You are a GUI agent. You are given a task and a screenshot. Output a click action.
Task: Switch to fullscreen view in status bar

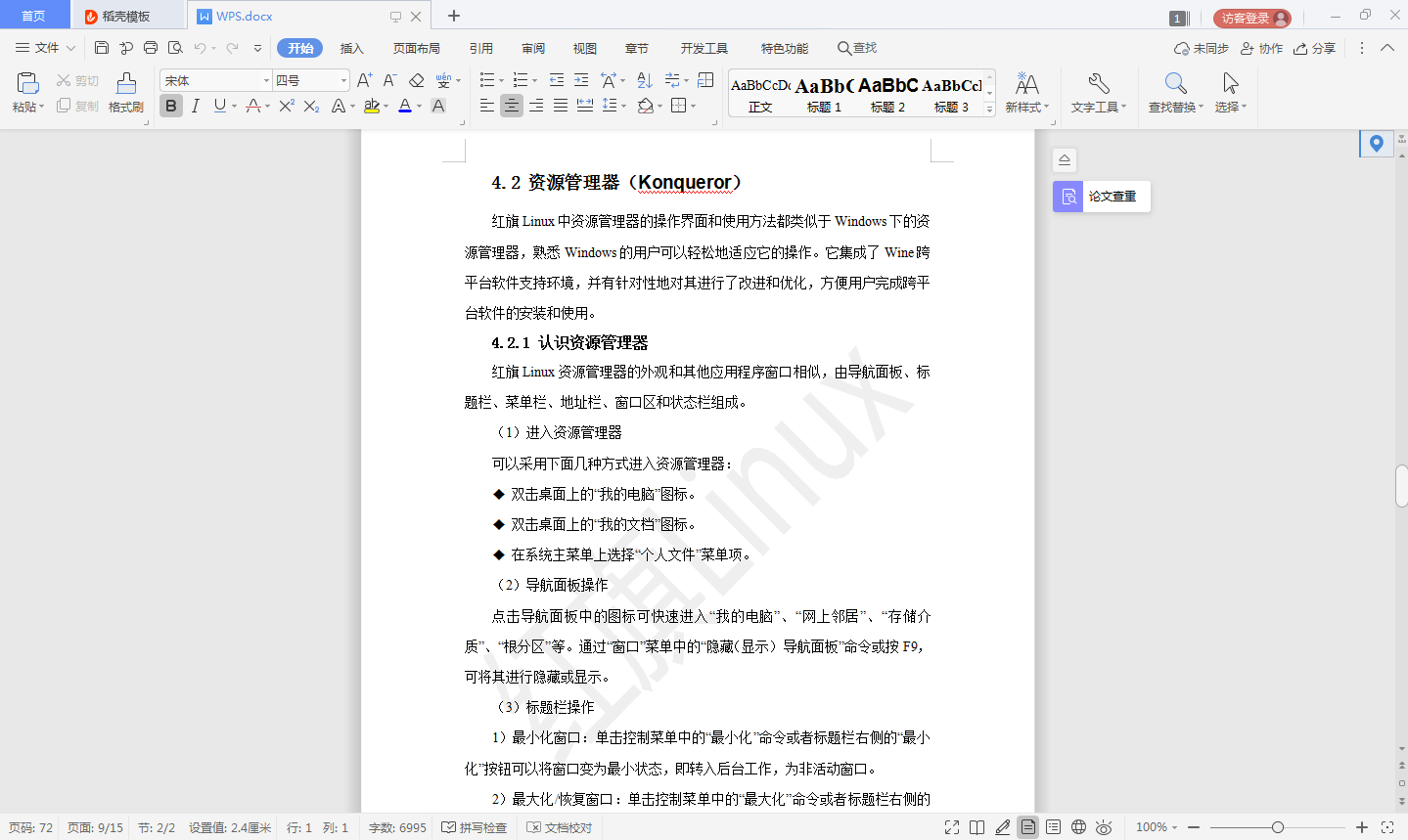(x=952, y=827)
